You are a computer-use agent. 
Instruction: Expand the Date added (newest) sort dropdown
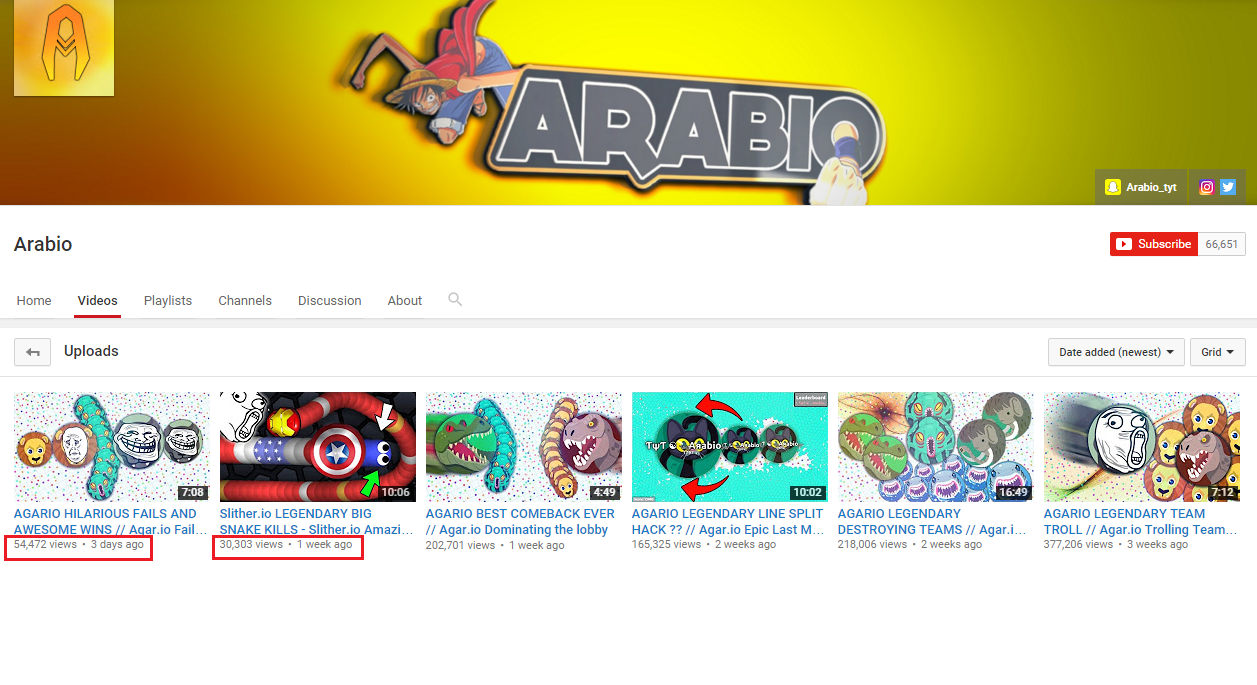pos(1116,352)
